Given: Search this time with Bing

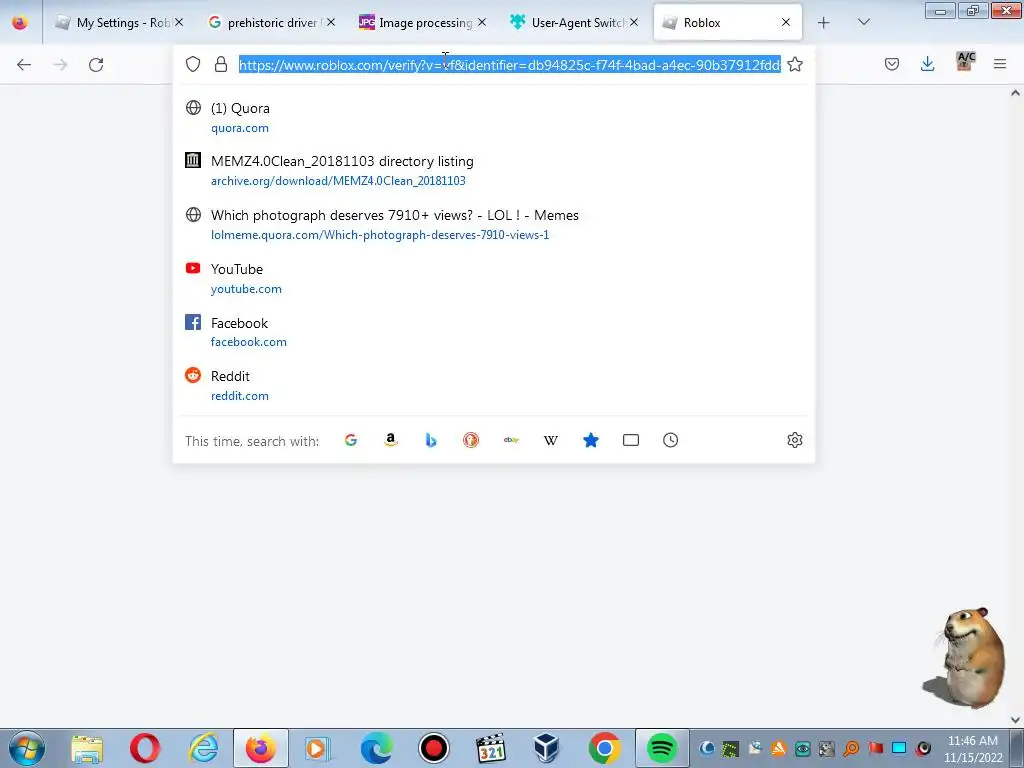Looking at the screenshot, I should pos(430,440).
